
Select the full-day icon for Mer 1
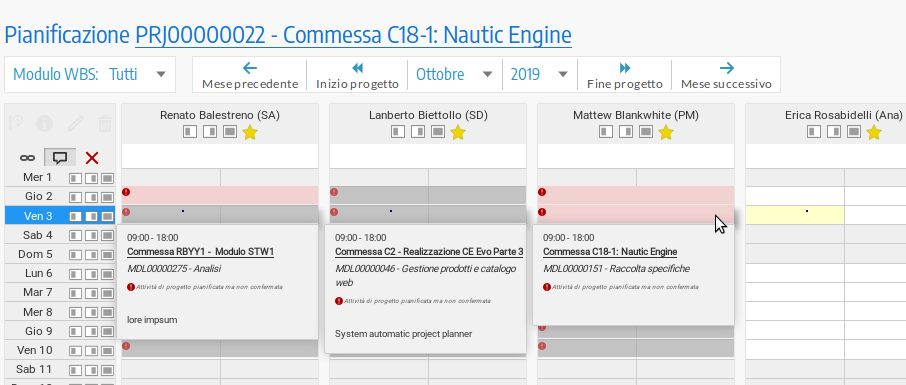[x=107, y=177]
